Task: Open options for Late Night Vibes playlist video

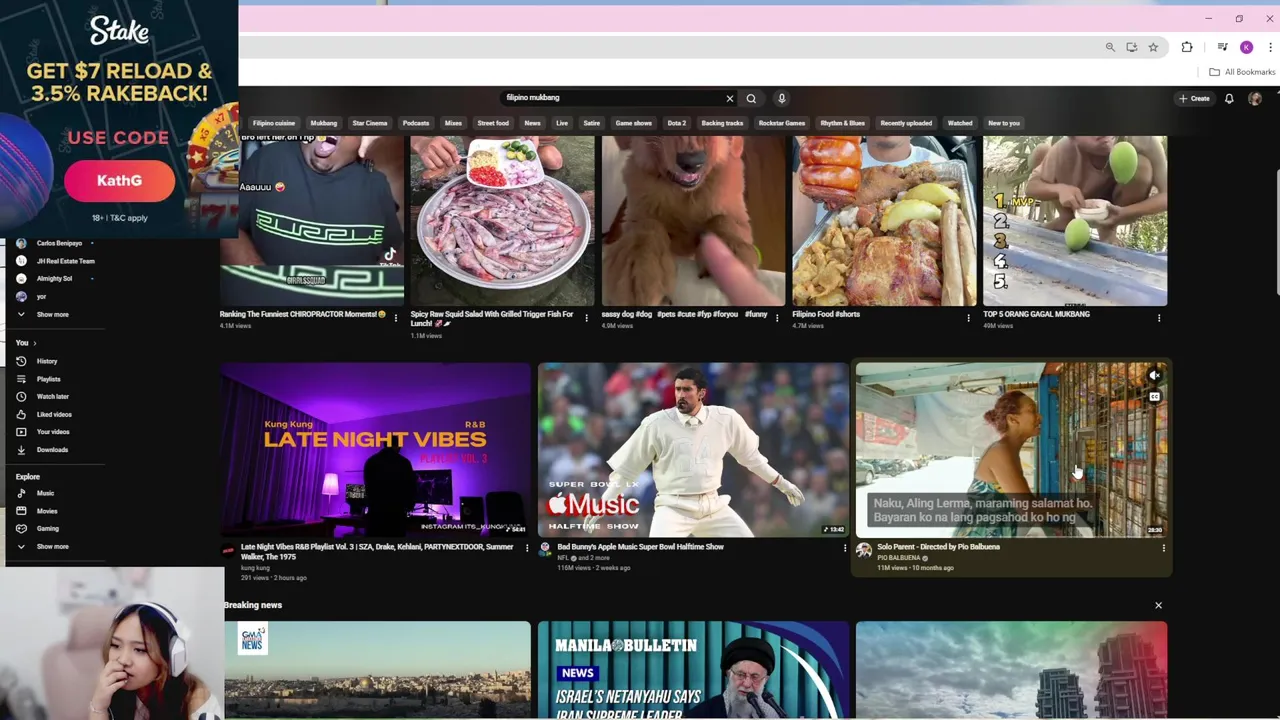Action: coord(527,548)
